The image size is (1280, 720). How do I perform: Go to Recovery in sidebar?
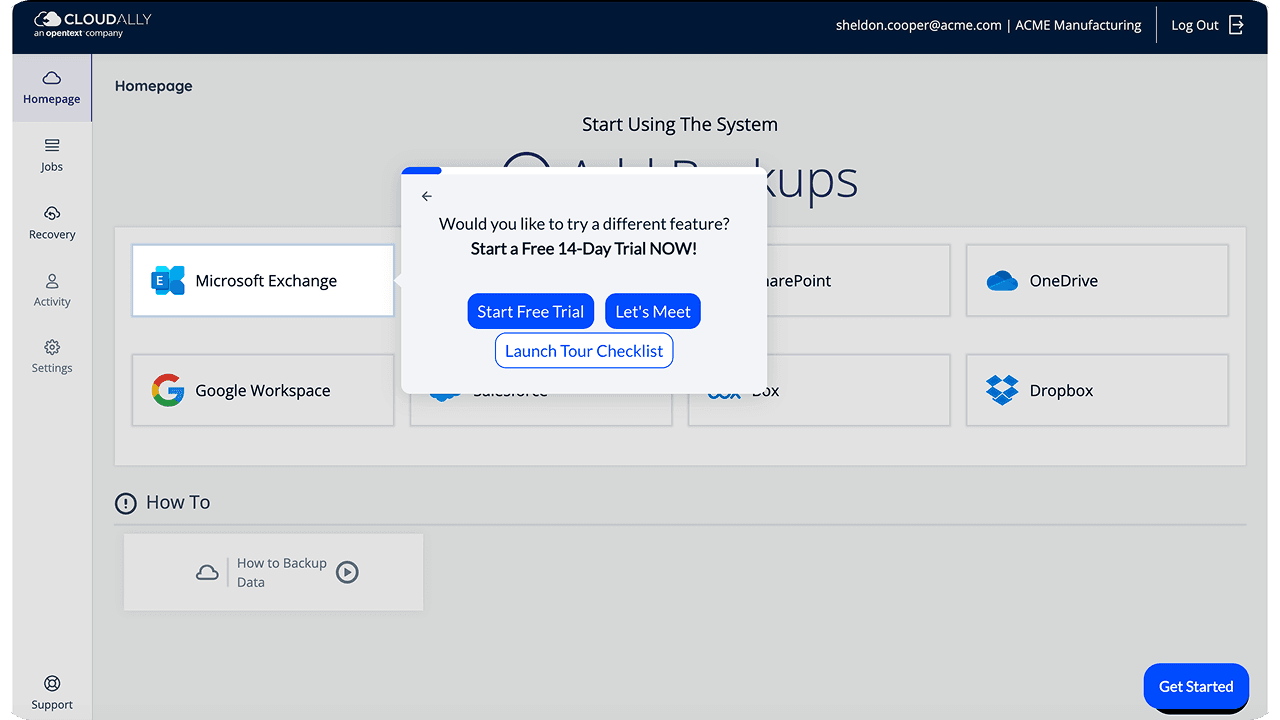52,222
